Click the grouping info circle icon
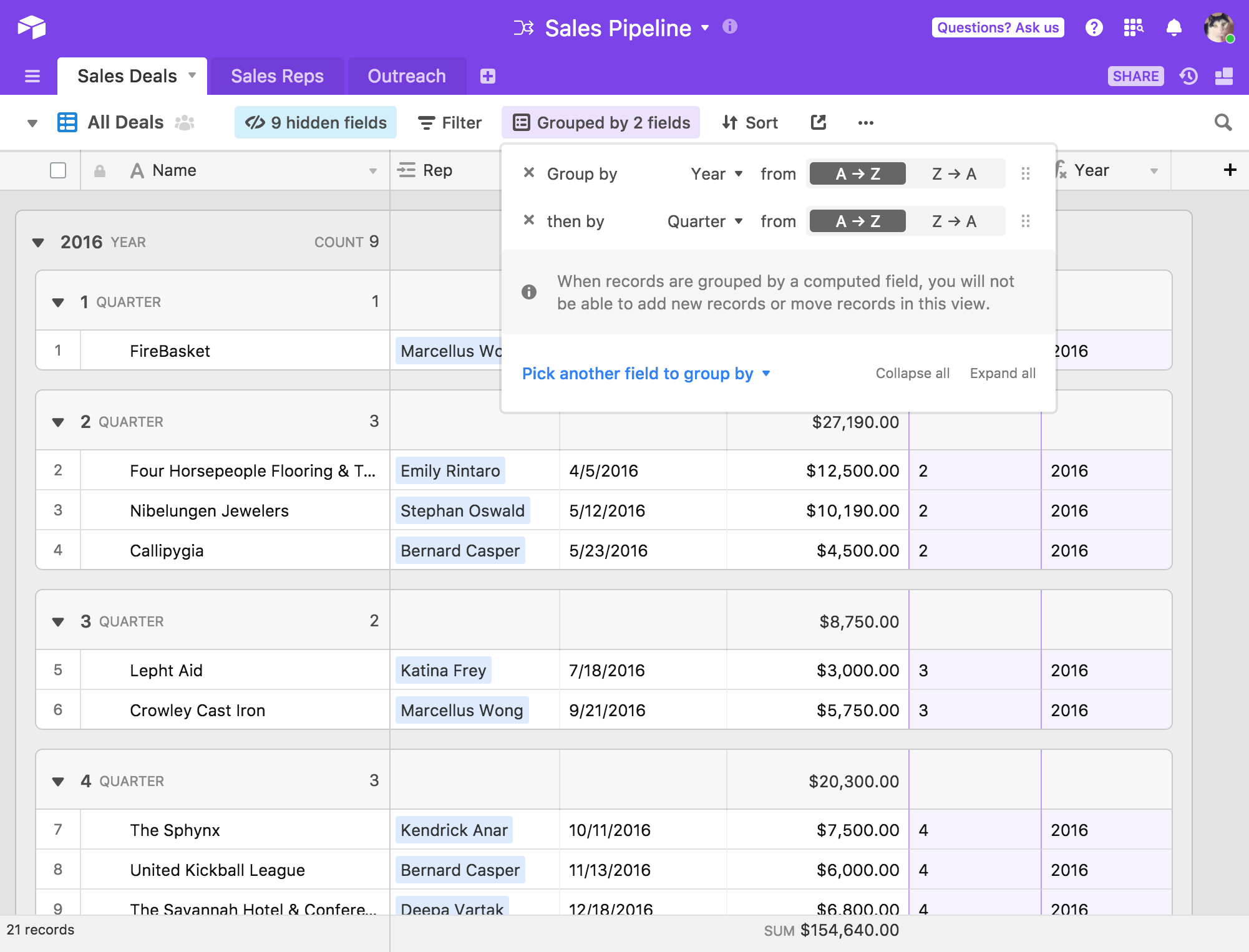 [x=529, y=292]
